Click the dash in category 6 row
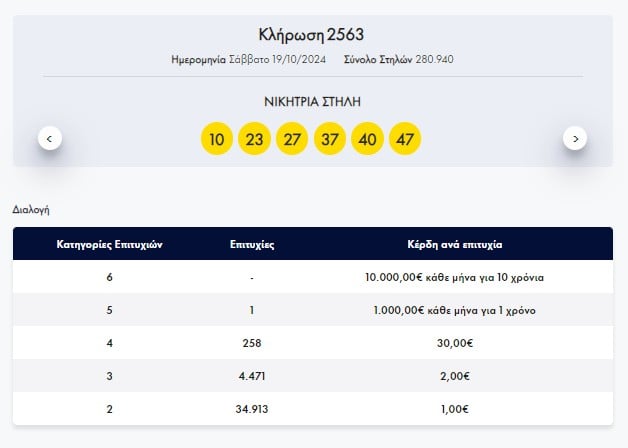Viewport: 628px width, 448px height. pos(252,277)
